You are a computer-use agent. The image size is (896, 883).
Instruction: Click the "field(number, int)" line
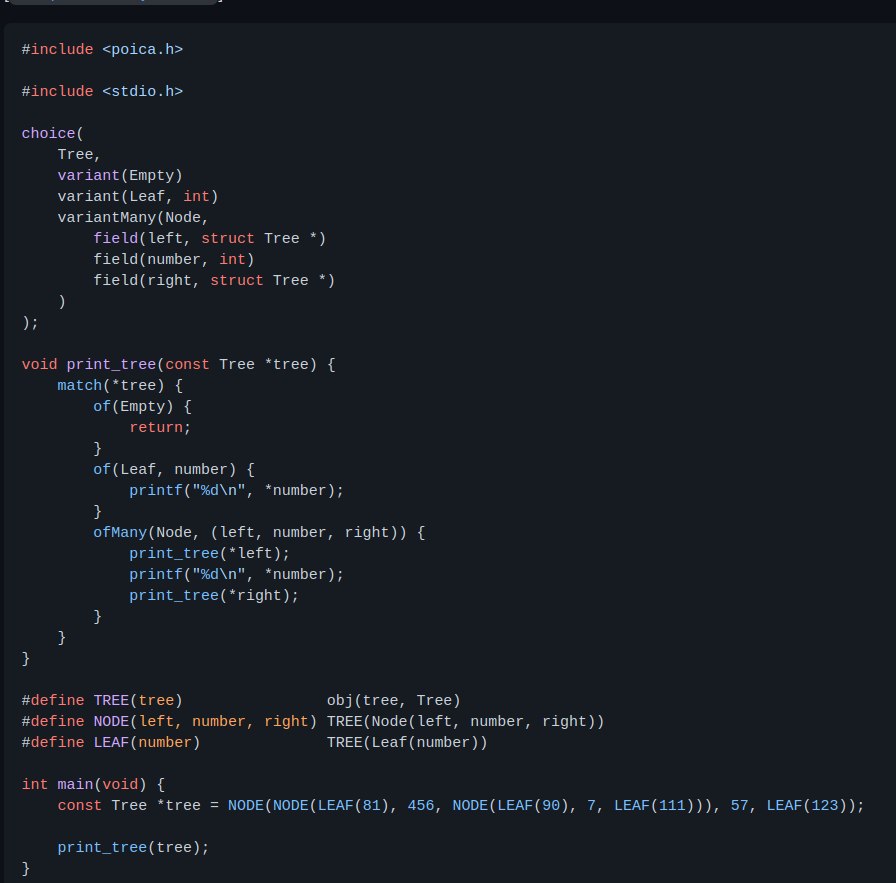click(174, 260)
